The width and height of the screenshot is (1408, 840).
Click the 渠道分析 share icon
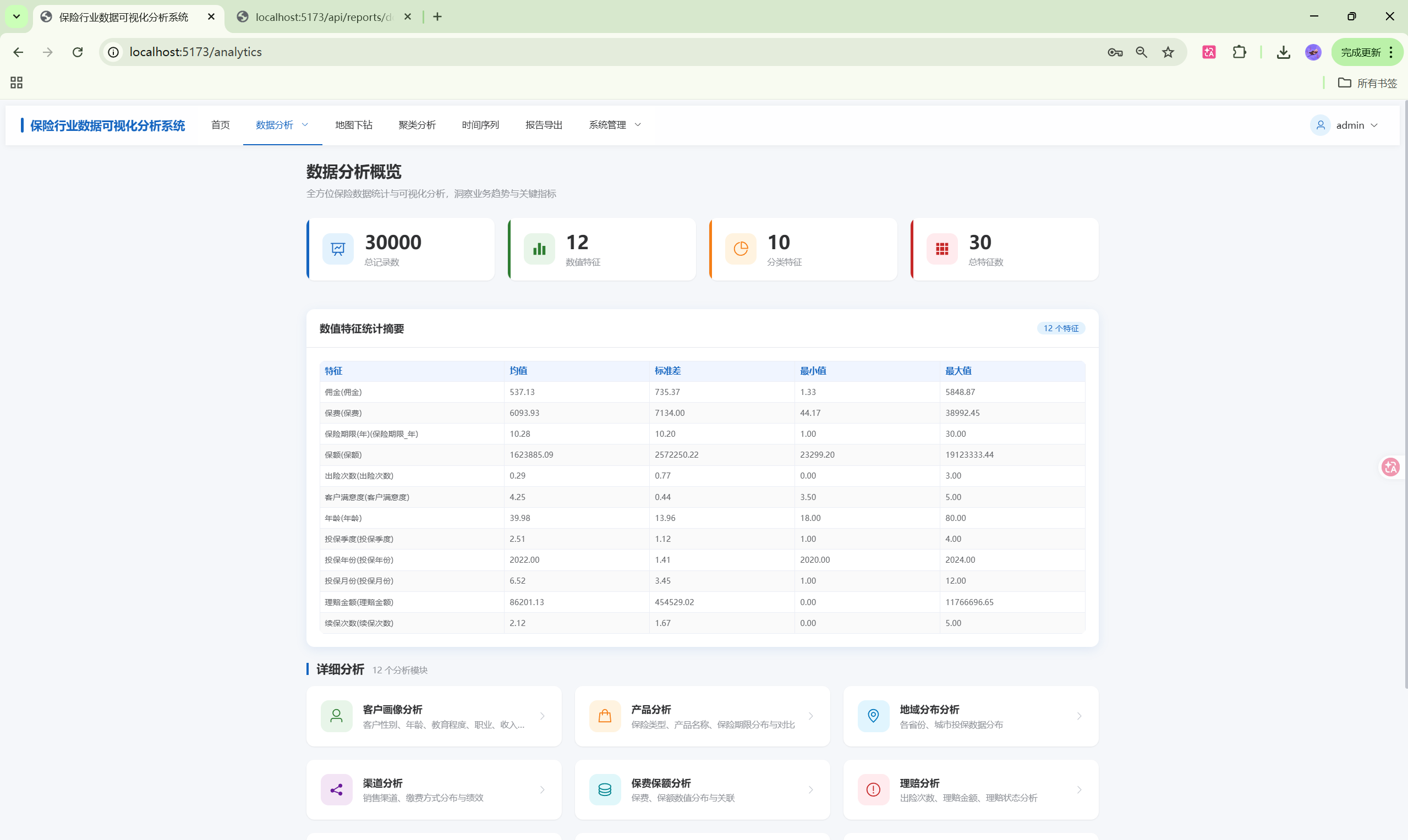pos(336,789)
